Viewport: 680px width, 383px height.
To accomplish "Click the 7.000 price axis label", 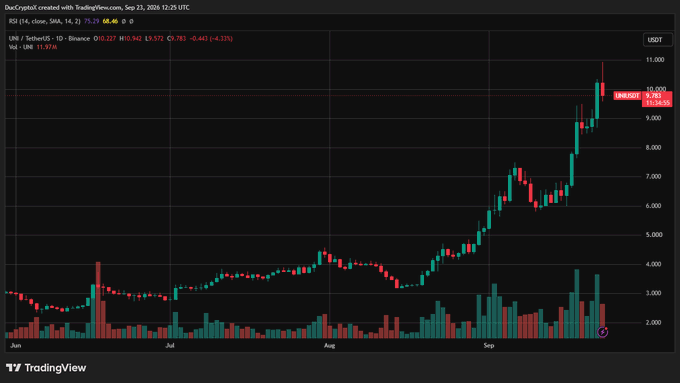I will click(653, 177).
